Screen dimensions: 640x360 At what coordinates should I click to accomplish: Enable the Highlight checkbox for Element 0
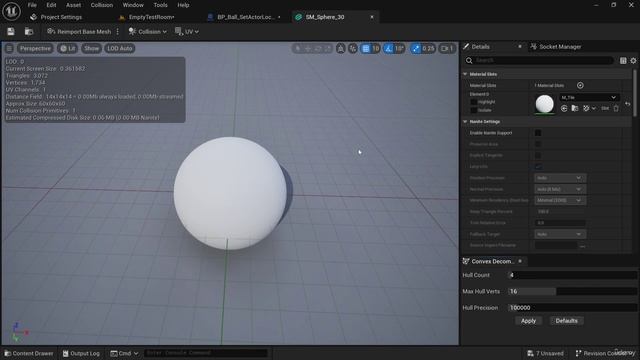(473, 102)
